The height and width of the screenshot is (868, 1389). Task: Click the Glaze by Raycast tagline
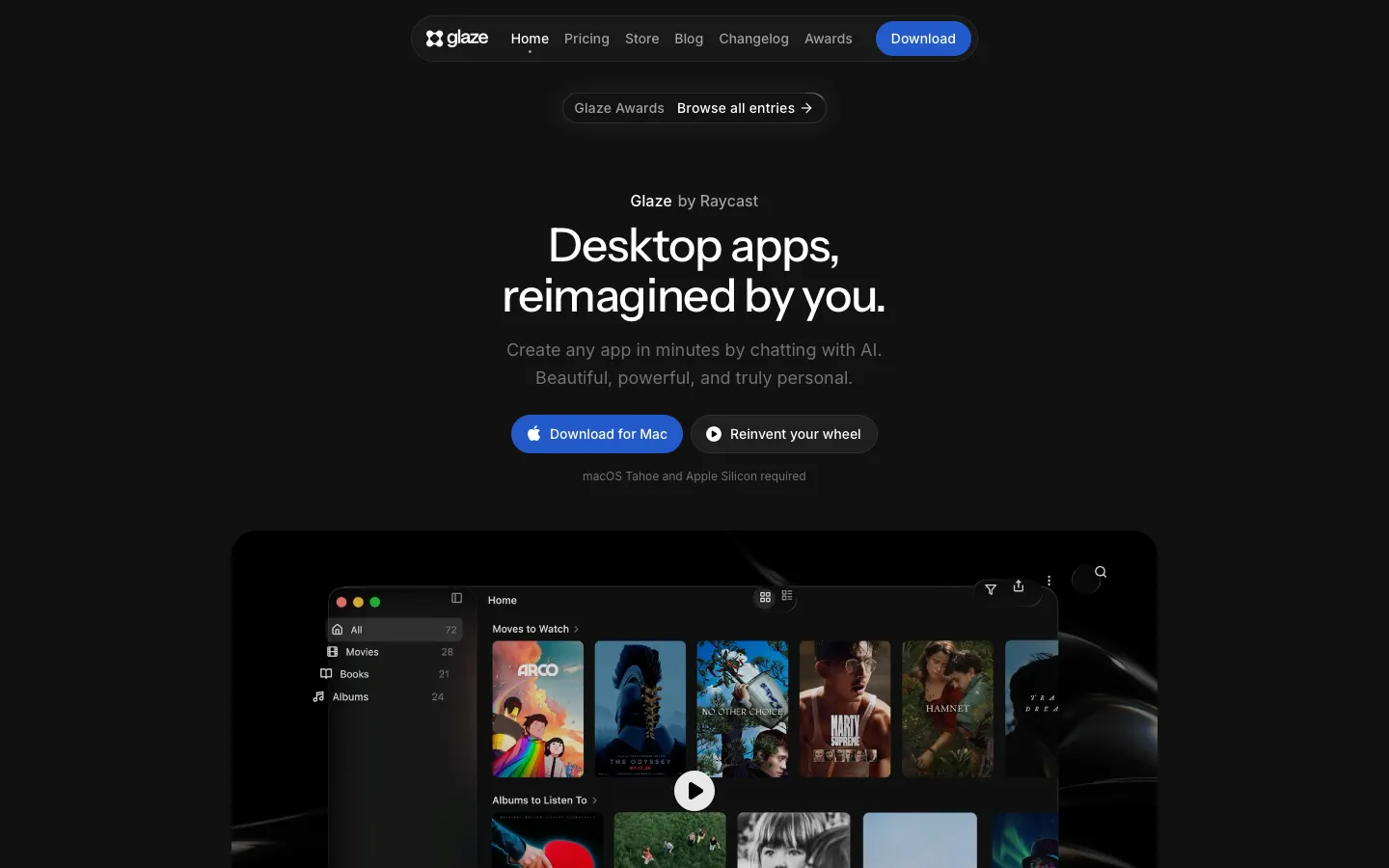click(694, 201)
